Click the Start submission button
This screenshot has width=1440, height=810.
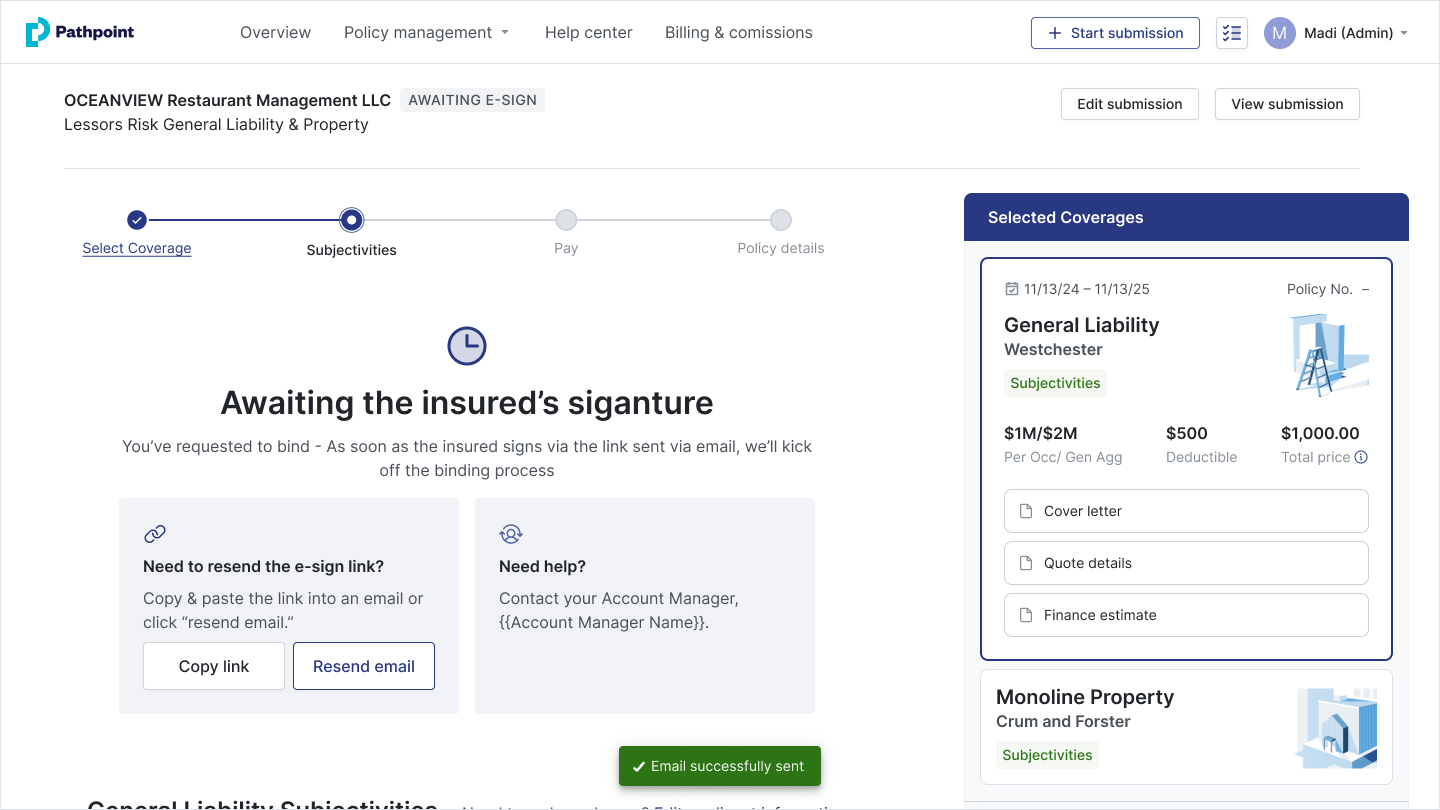tap(1115, 33)
